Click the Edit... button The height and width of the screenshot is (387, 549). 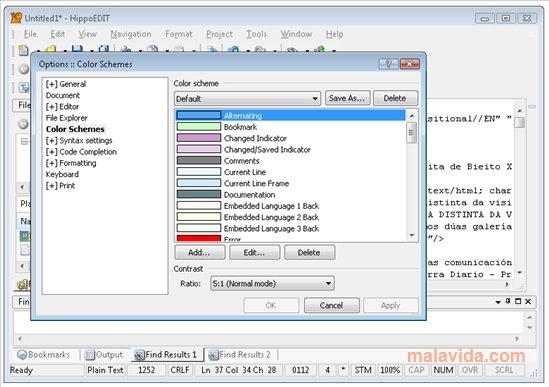[254, 253]
